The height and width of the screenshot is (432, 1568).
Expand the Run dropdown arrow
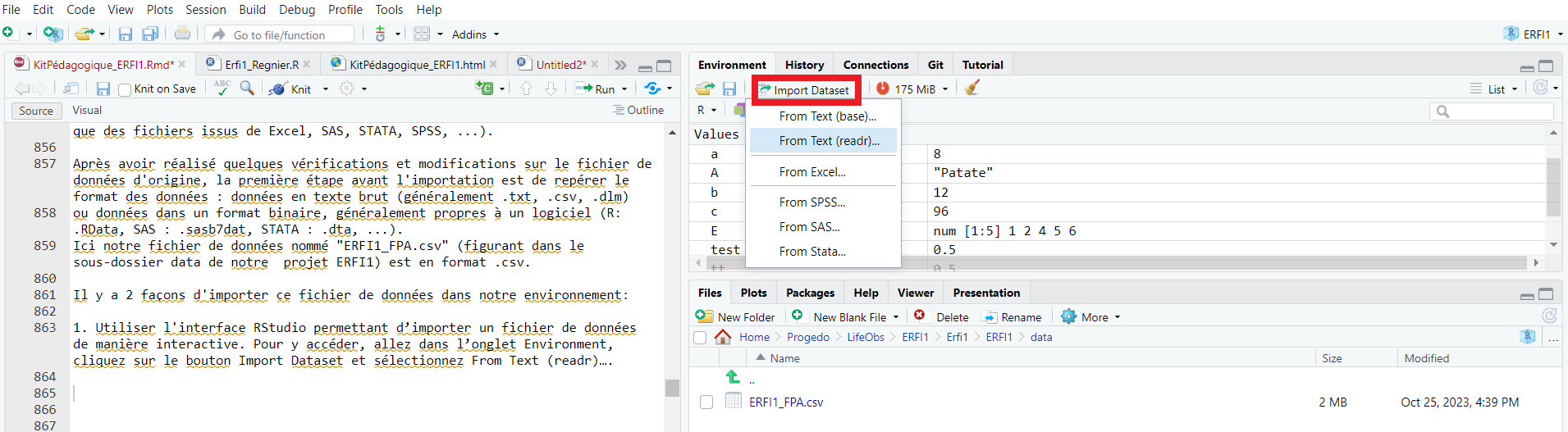(x=624, y=89)
